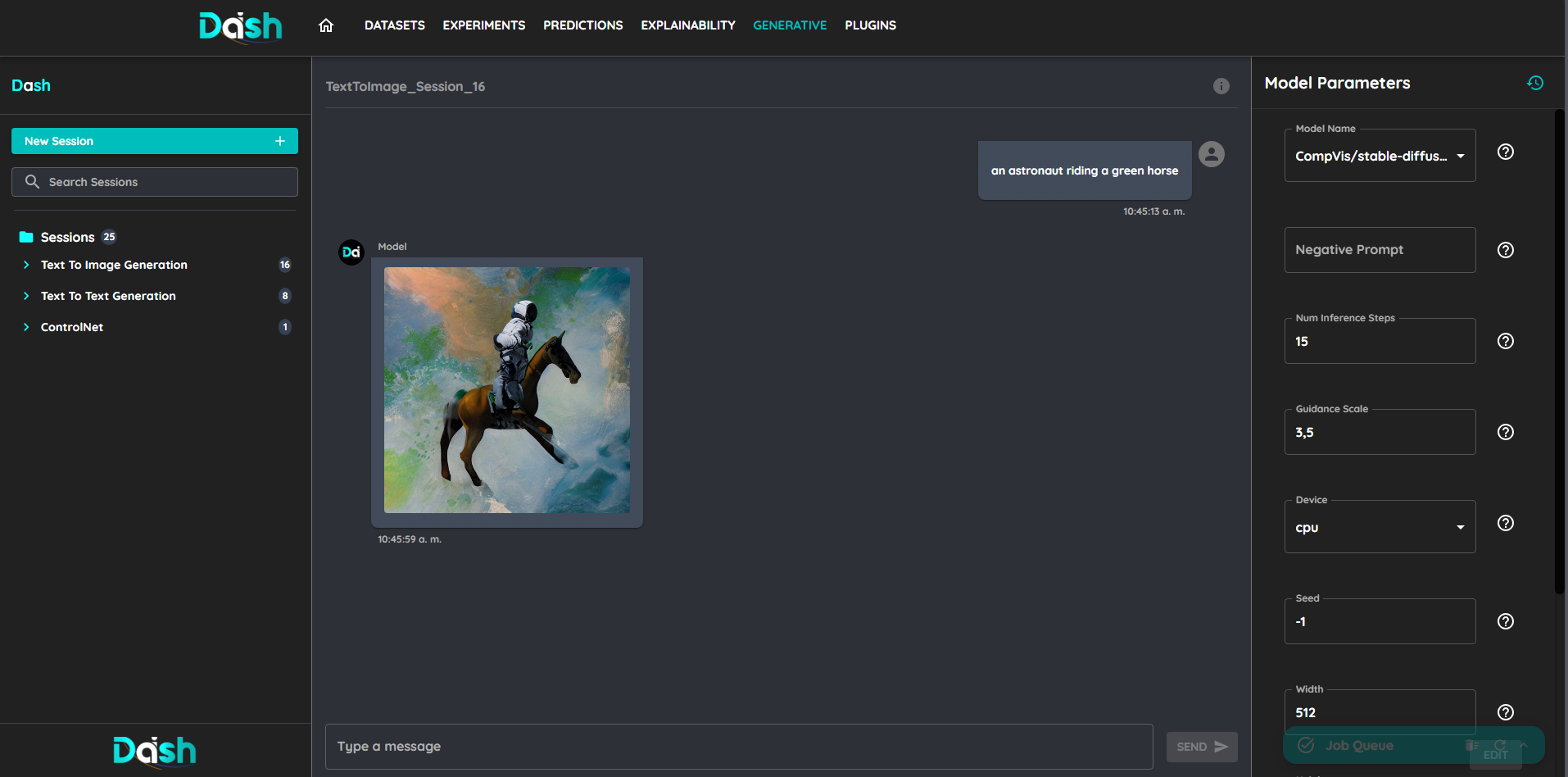Show help for Seed parameter
The height and width of the screenshot is (777, 1568).
pyautogui.click(x=1505, y=621)
